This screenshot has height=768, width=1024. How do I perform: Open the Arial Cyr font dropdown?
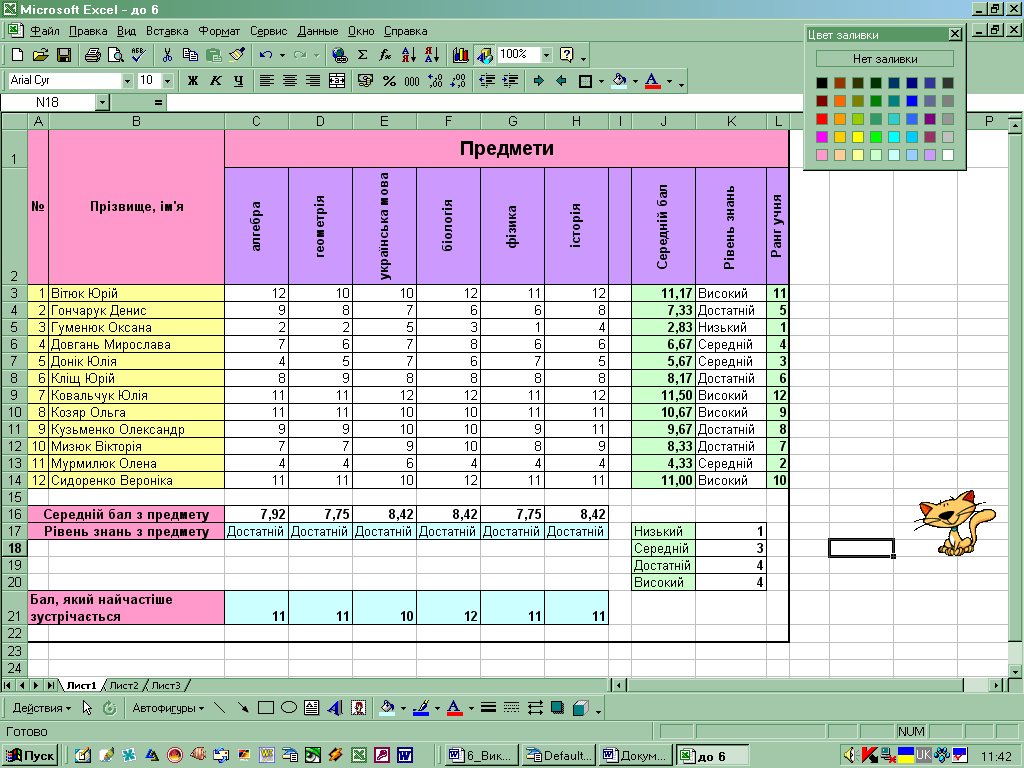(x=127, y=81)
